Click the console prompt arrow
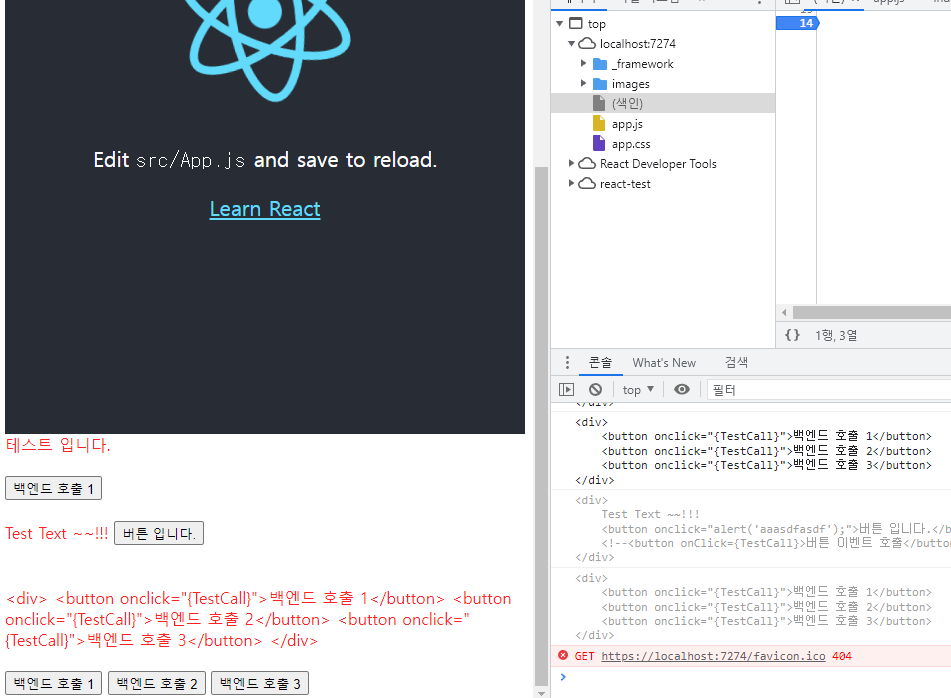Image resolution: width=951 pixels, height=698 pixels. tap(563, 676)
